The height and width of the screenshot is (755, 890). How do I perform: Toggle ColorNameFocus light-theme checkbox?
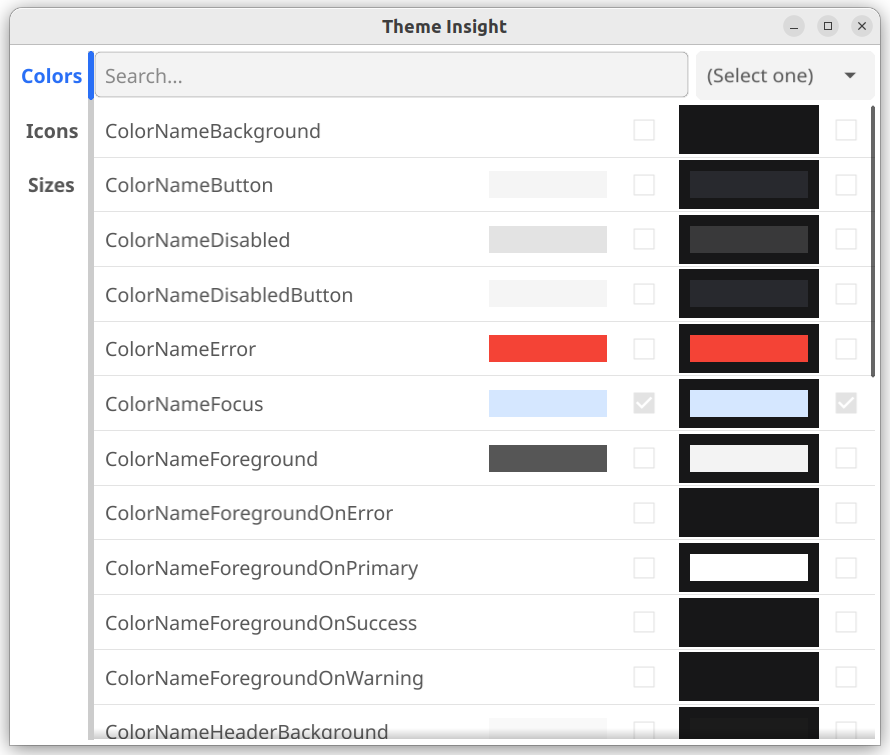pos(644,404)
